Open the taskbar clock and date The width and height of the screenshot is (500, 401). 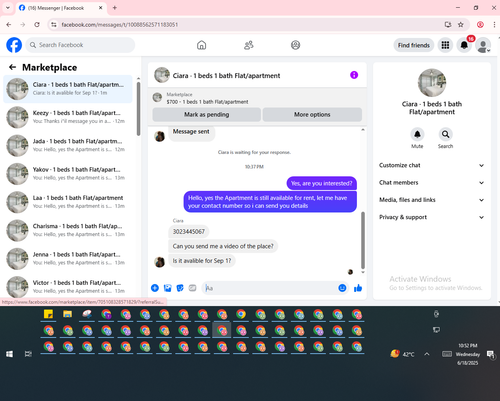[468, 354]
